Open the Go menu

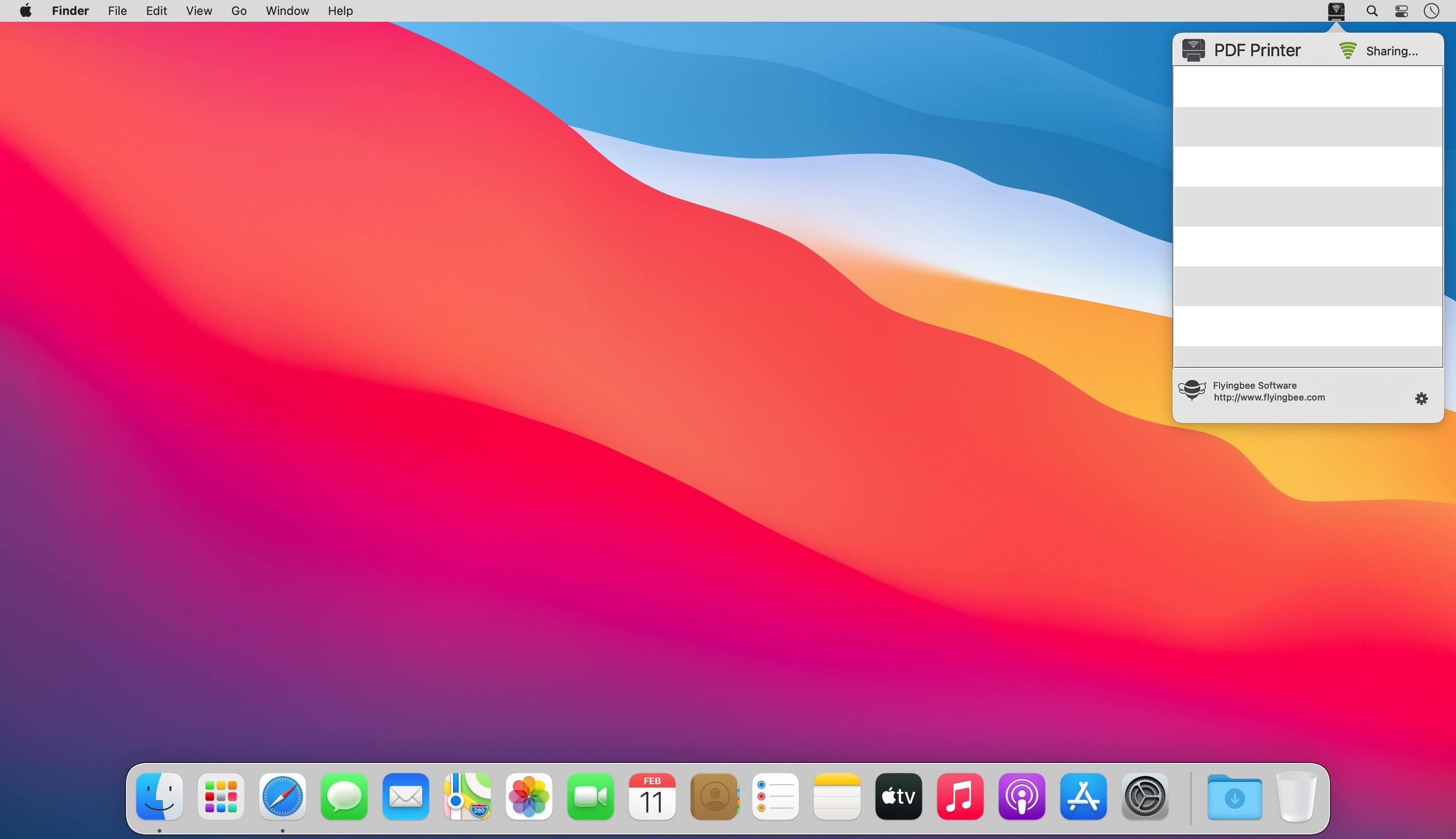pyautogui.click(x=239, y=11)
